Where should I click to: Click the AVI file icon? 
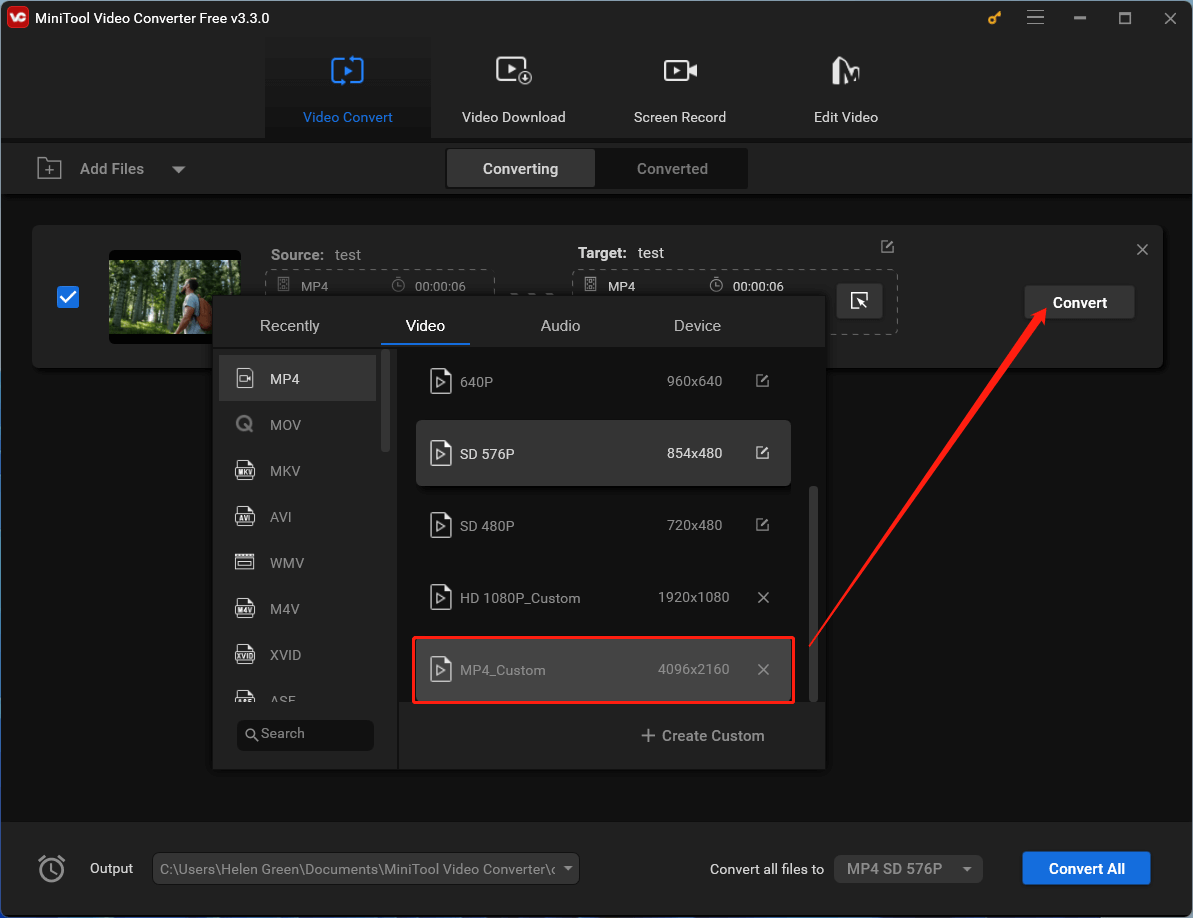click(x=244, y=516)
